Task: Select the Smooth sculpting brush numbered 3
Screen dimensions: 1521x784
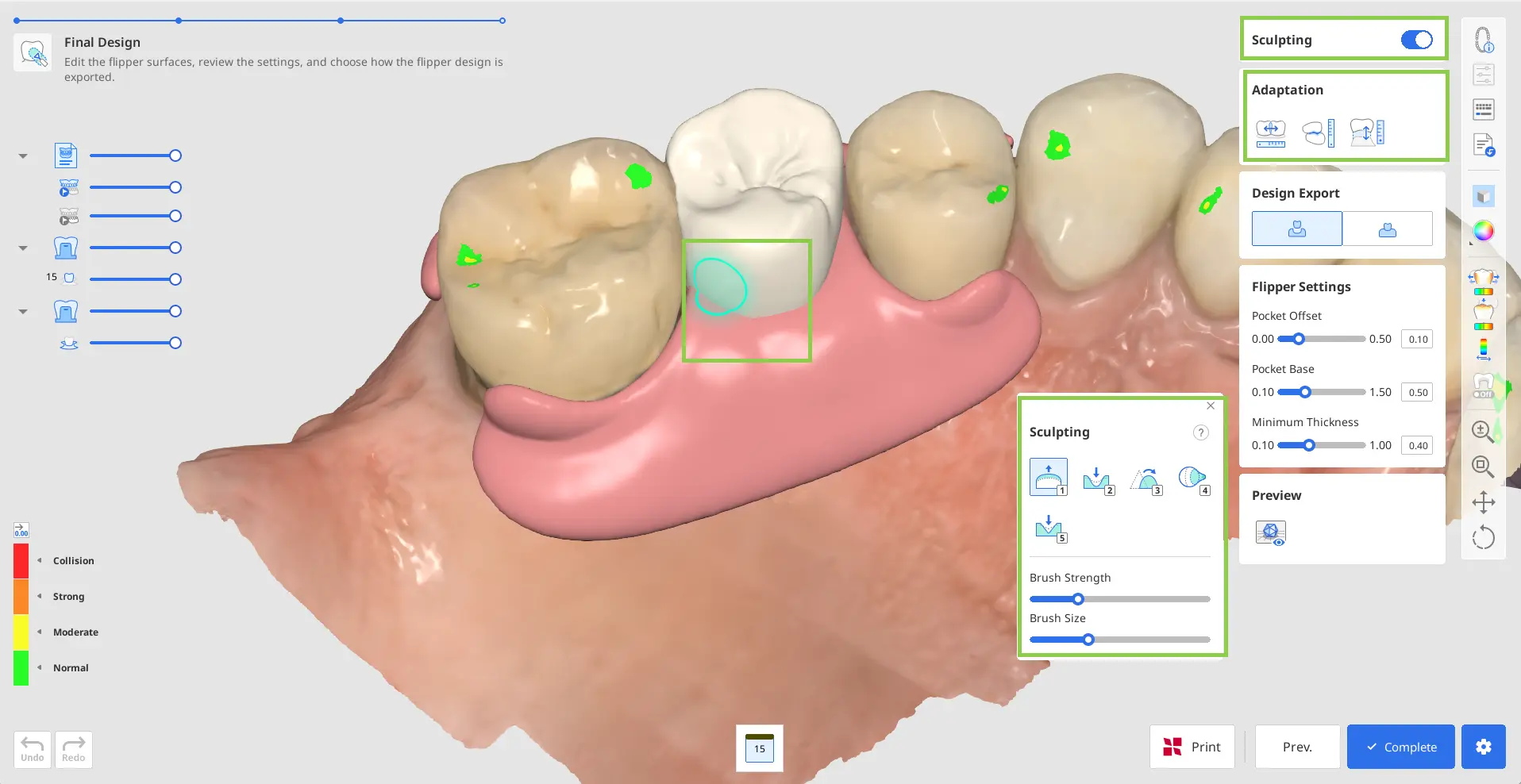Action: coord(1146,478)
